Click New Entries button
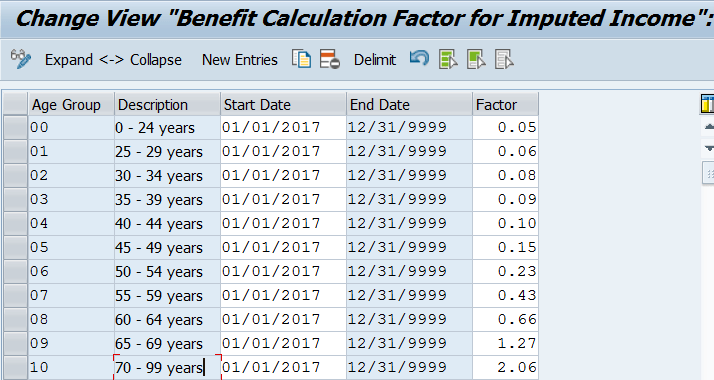 click(240, 60)
